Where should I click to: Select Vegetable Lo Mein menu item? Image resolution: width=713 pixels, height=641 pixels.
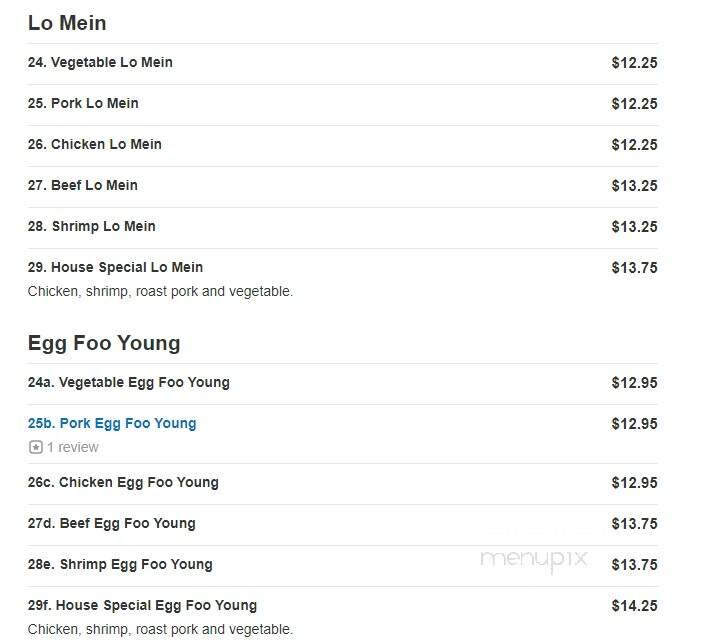[x=100, y=62]
